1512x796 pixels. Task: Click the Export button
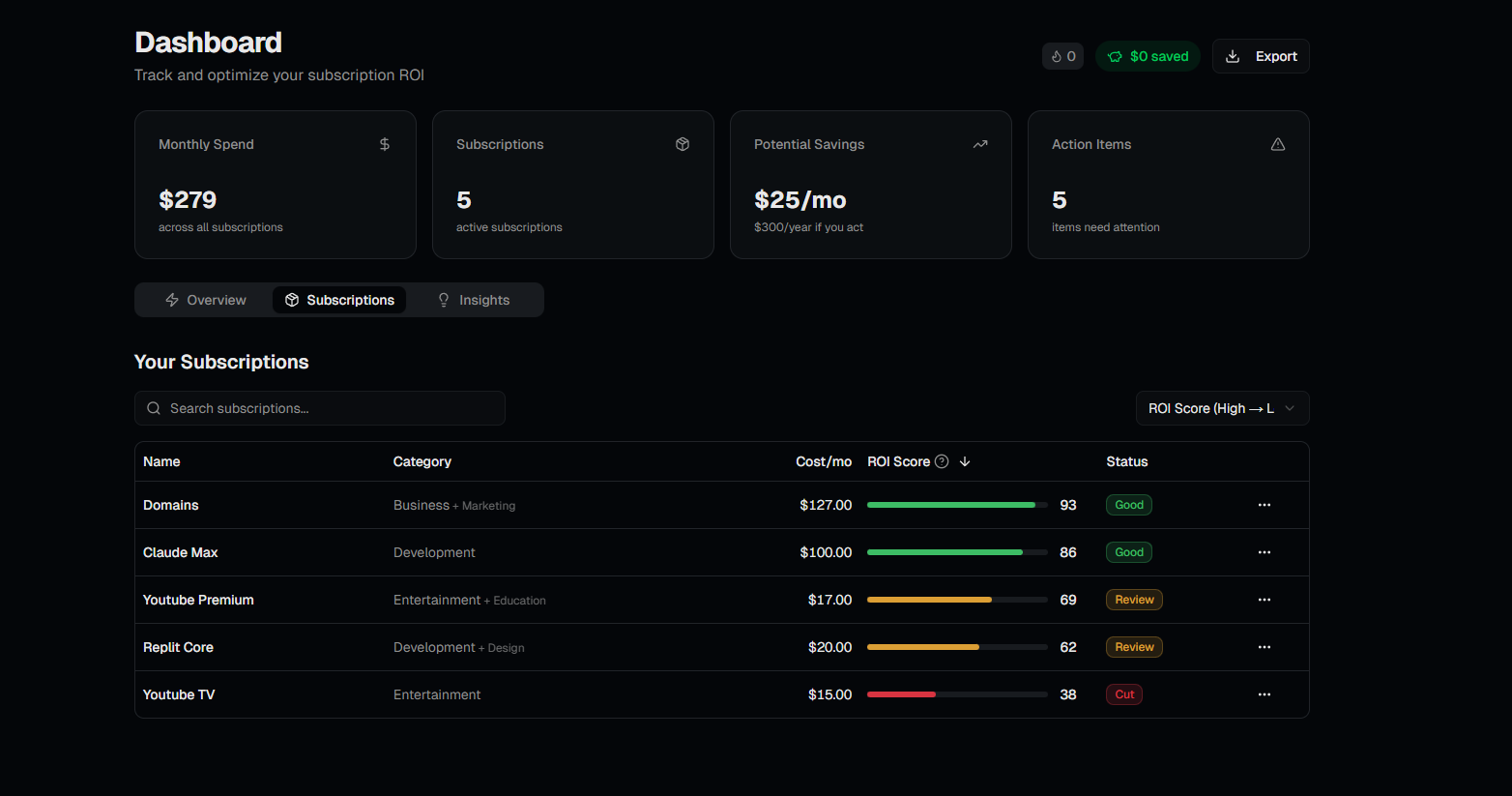click(1261, 55)
